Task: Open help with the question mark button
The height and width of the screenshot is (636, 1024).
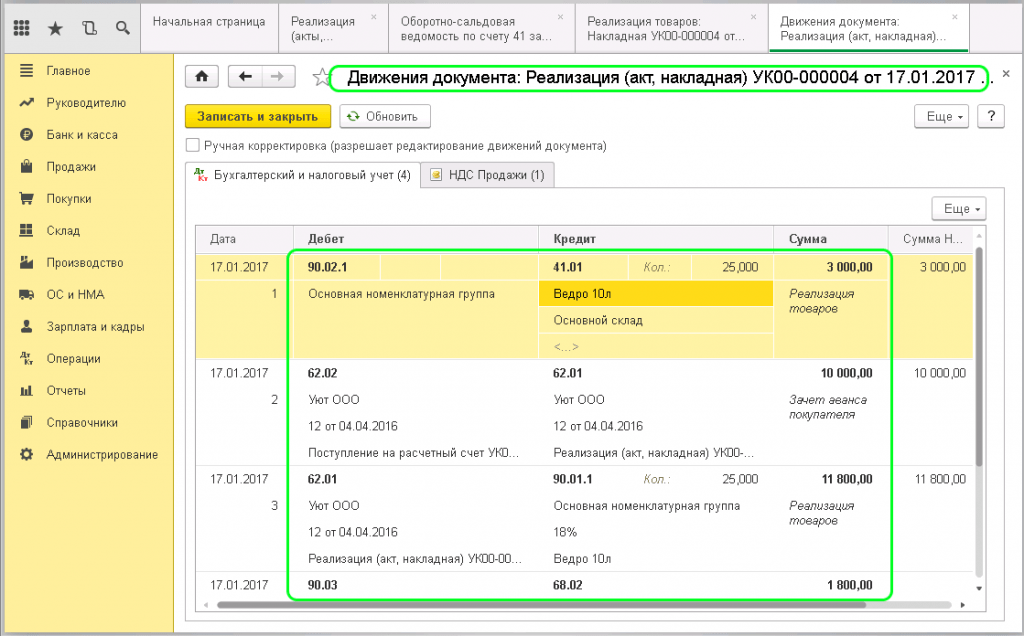Action: (x=991, y=117)
